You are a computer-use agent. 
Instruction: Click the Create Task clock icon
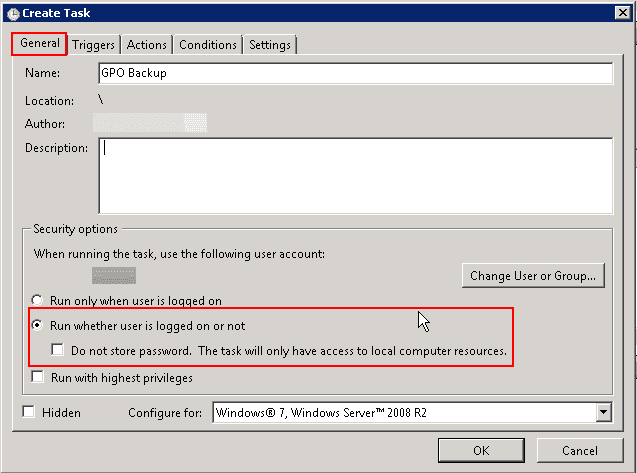[x=12, y=14]
